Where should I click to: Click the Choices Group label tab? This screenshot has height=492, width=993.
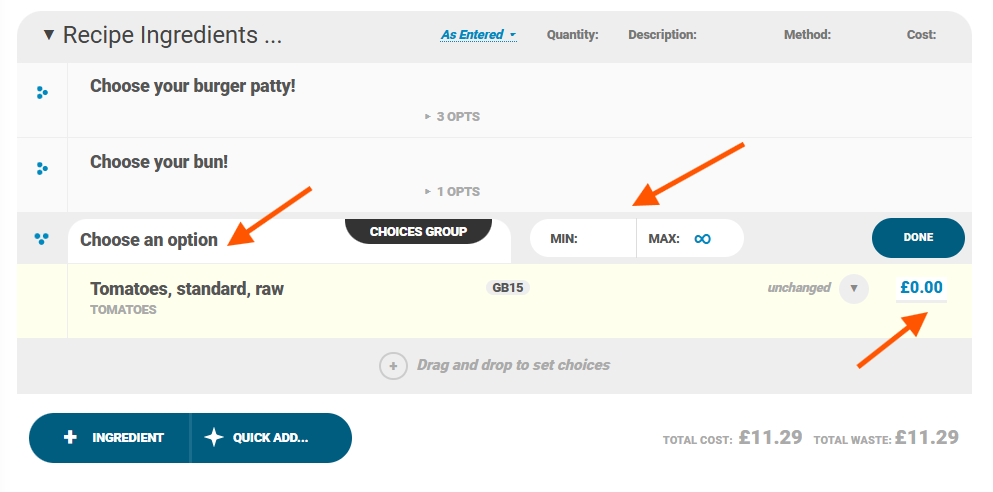(x=418, y=232)
